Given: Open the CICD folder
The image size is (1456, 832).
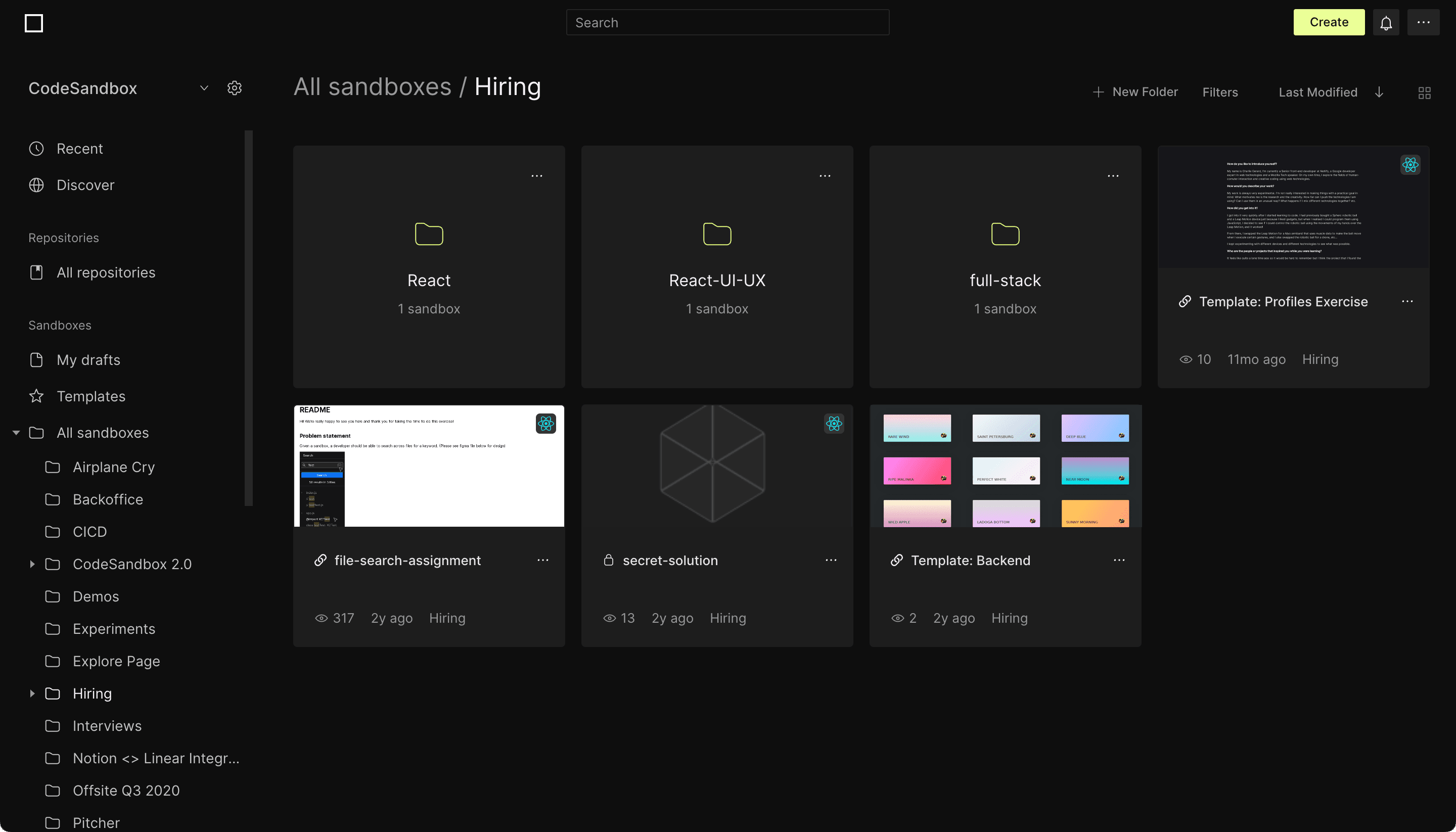Looking at the screenshot, I should click(x=89, y=531).
